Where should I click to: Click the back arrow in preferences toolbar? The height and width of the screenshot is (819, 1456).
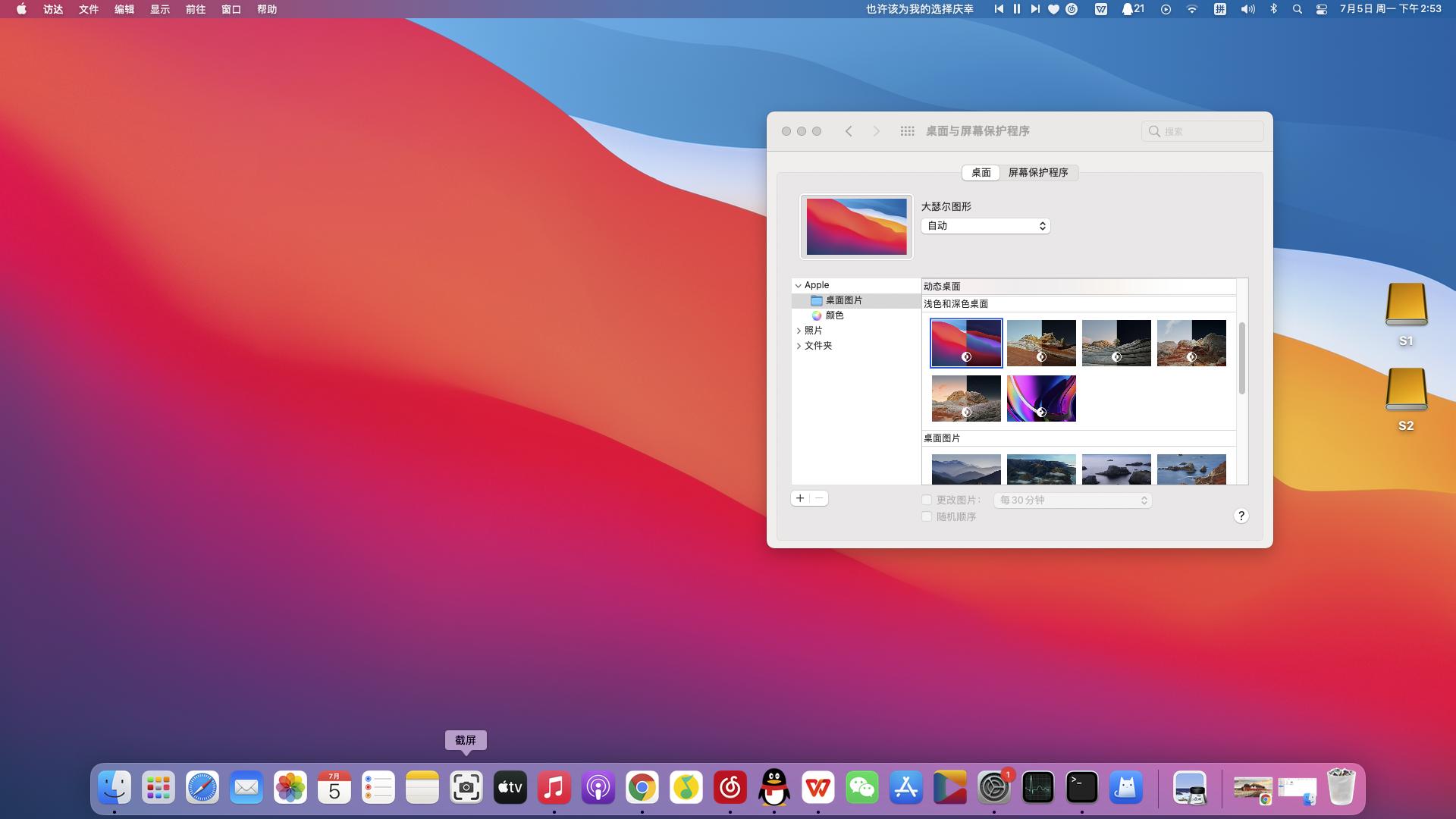click(849, 131)
